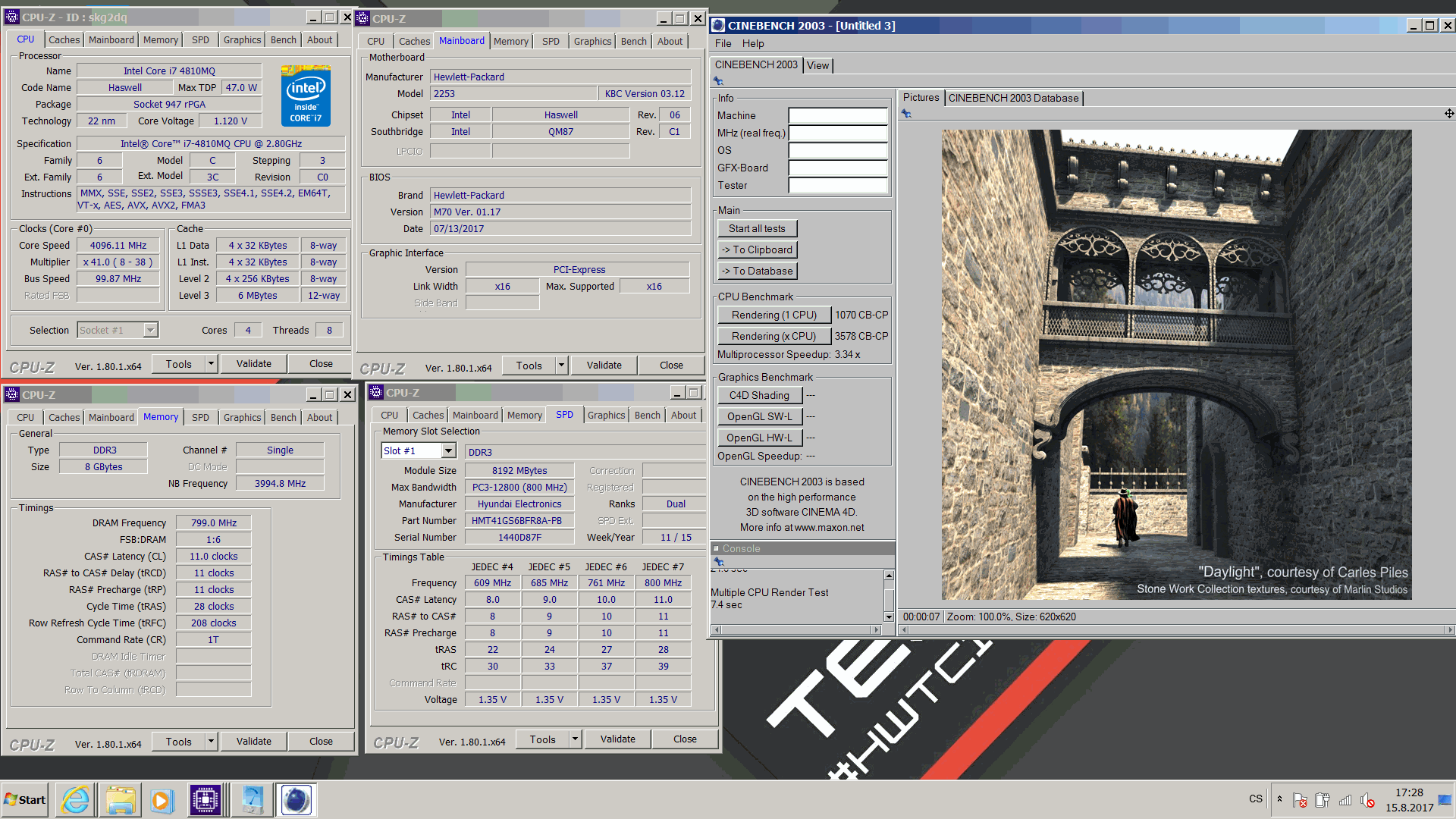Open Tools dropdown arrow in Mainboard window
The image size is (1456, 819).
pos(562,366)
